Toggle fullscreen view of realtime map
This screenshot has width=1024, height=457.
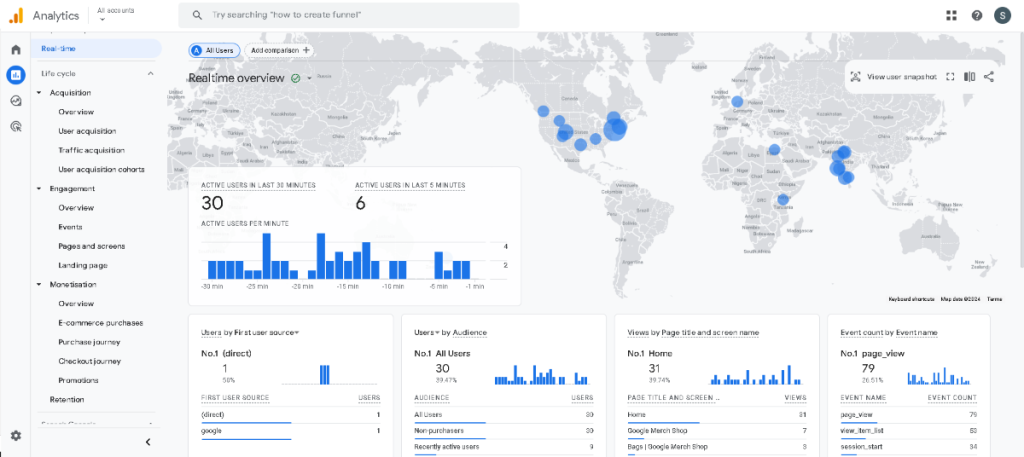(x=950, y=76)
